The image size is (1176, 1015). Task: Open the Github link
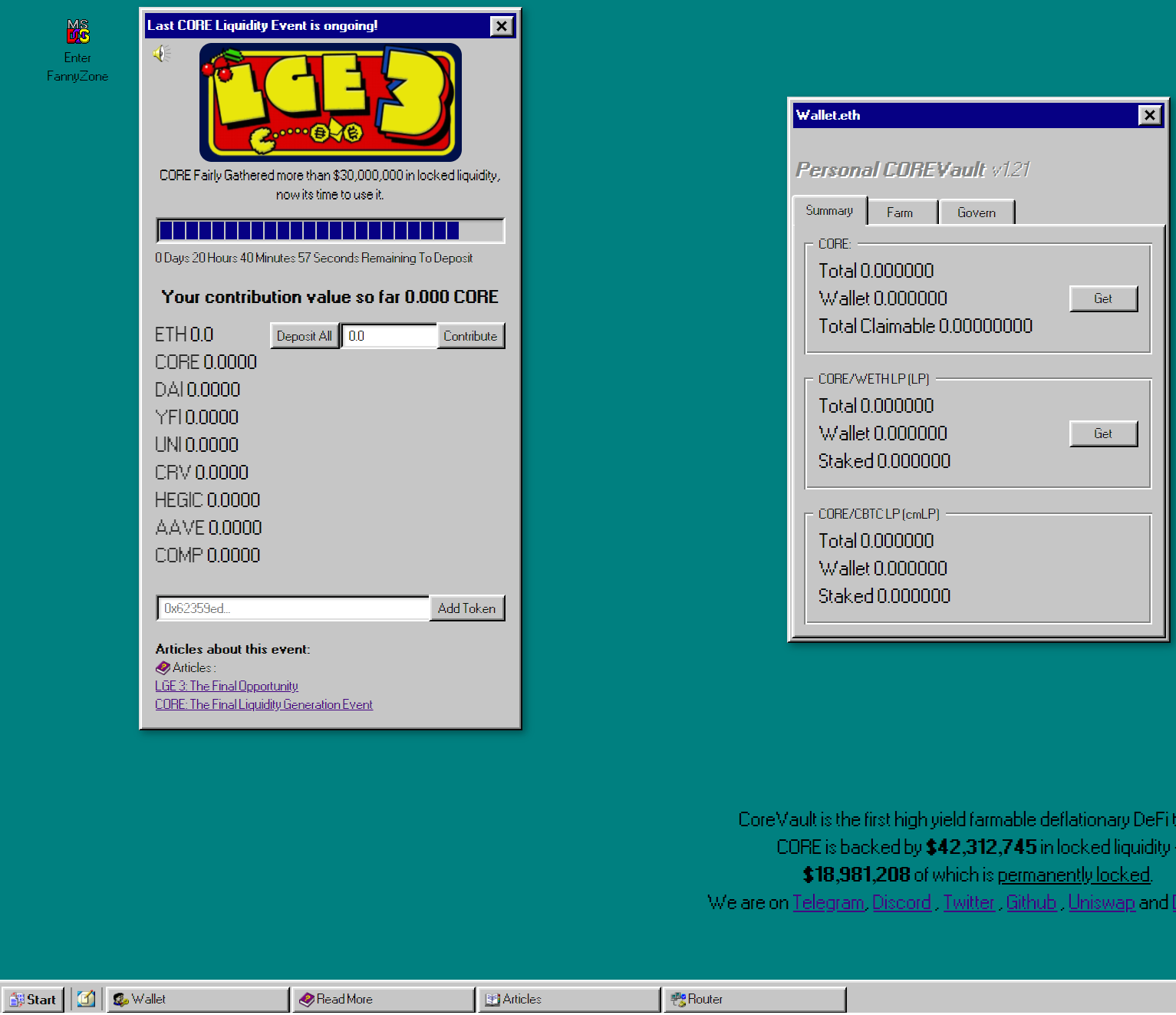[1031, 902]
